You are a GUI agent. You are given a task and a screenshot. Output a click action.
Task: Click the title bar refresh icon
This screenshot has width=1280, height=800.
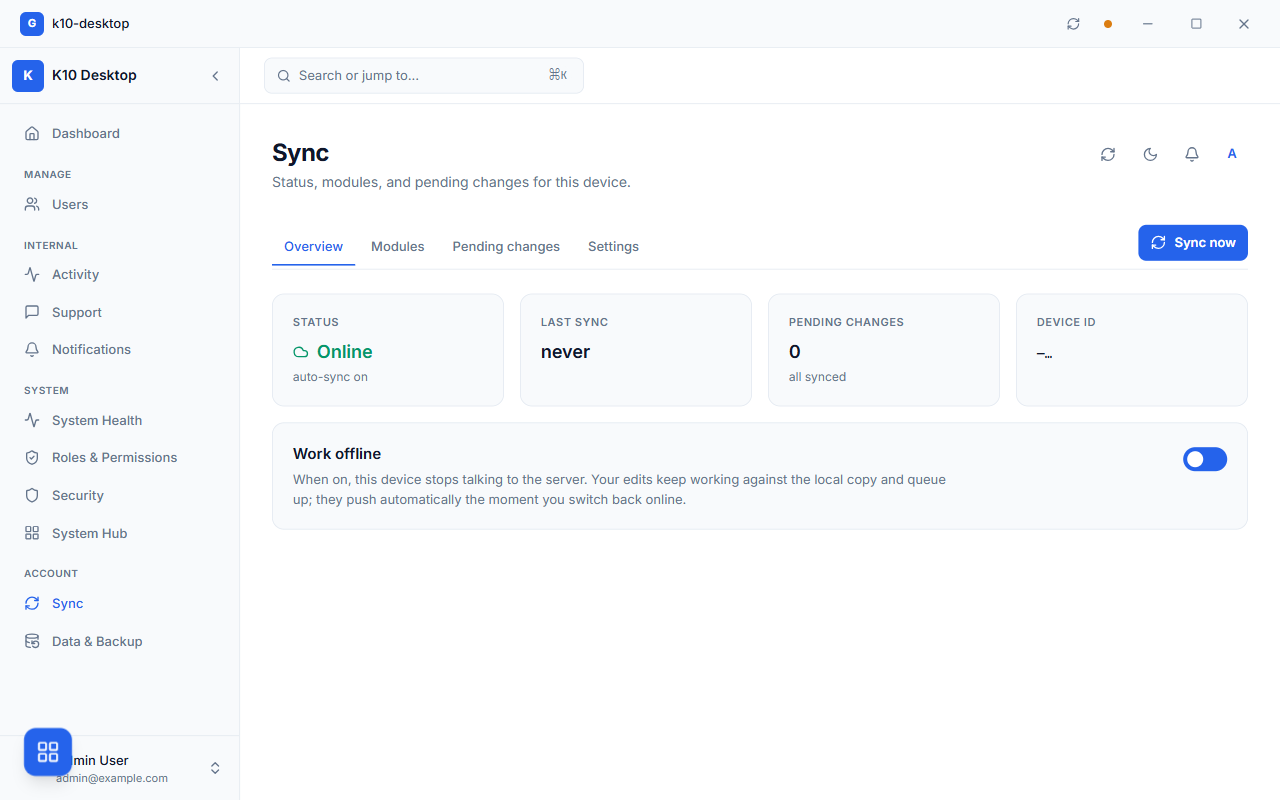click(x=1073, y=24)
